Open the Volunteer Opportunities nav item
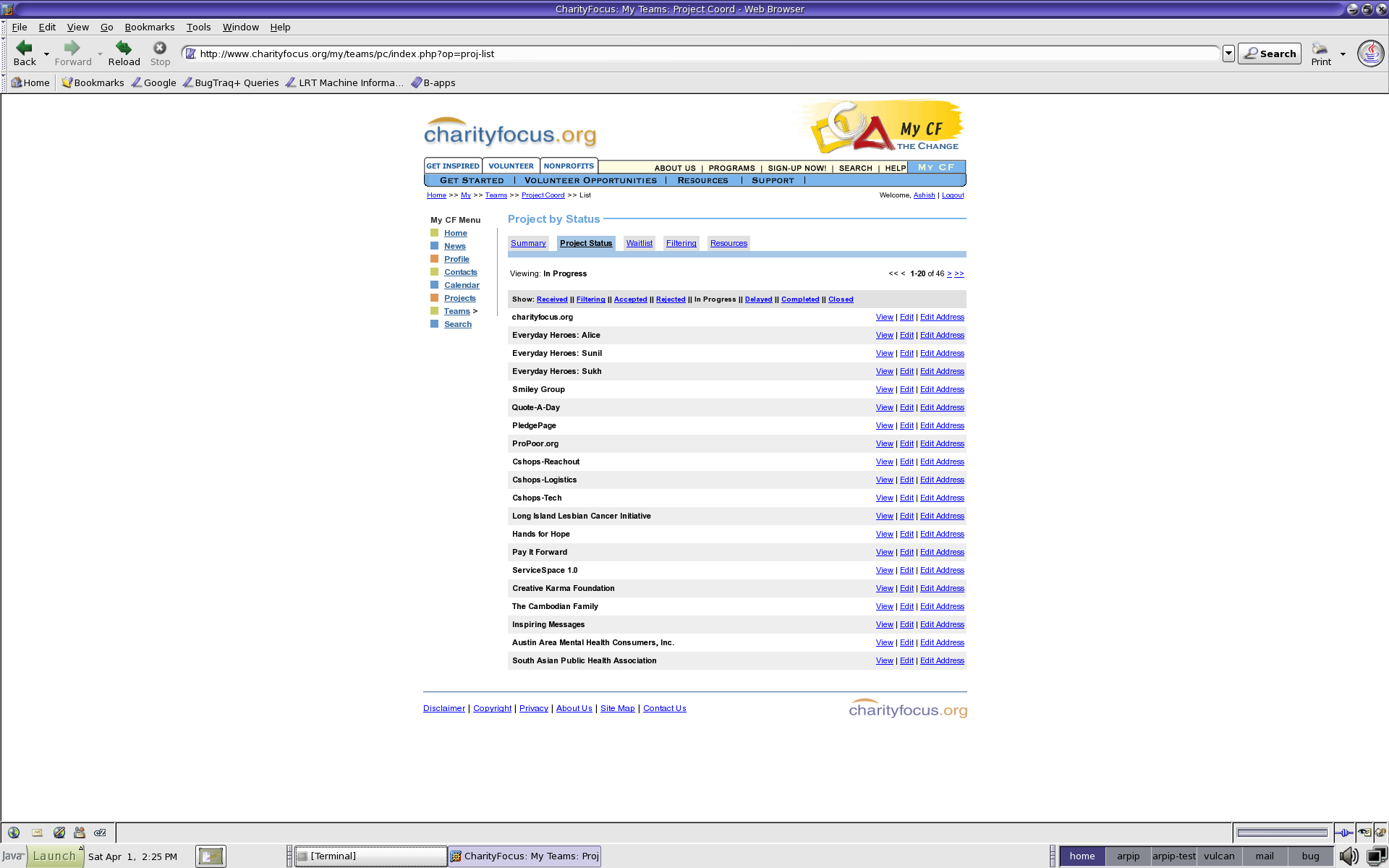Viewport: 1389px width, 868px height. pyautogui.click(x=590, y=181)
